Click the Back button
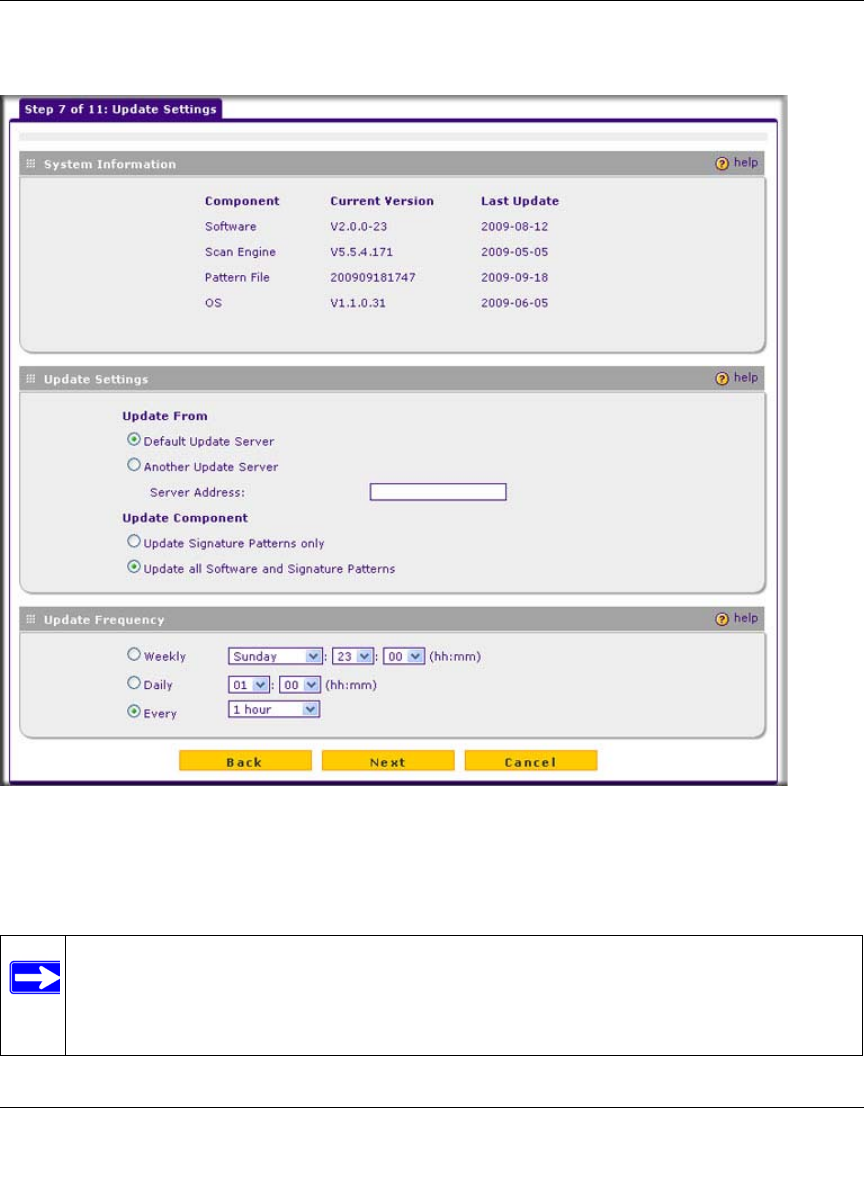 point(245,761)
